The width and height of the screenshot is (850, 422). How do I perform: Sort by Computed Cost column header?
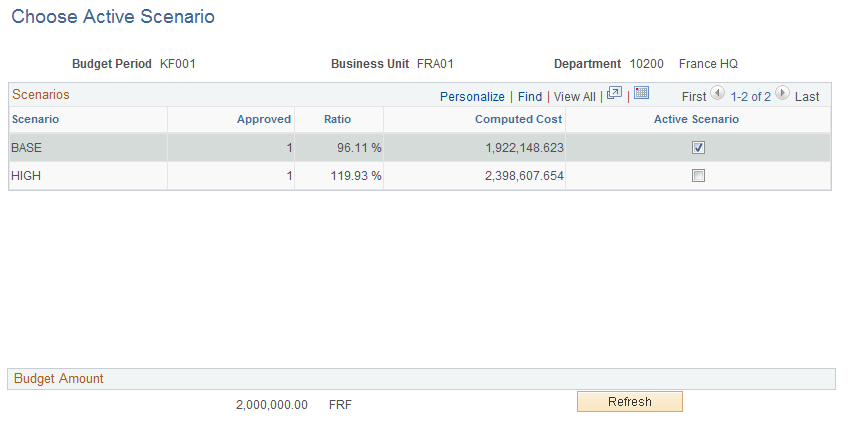coord(518,119)
